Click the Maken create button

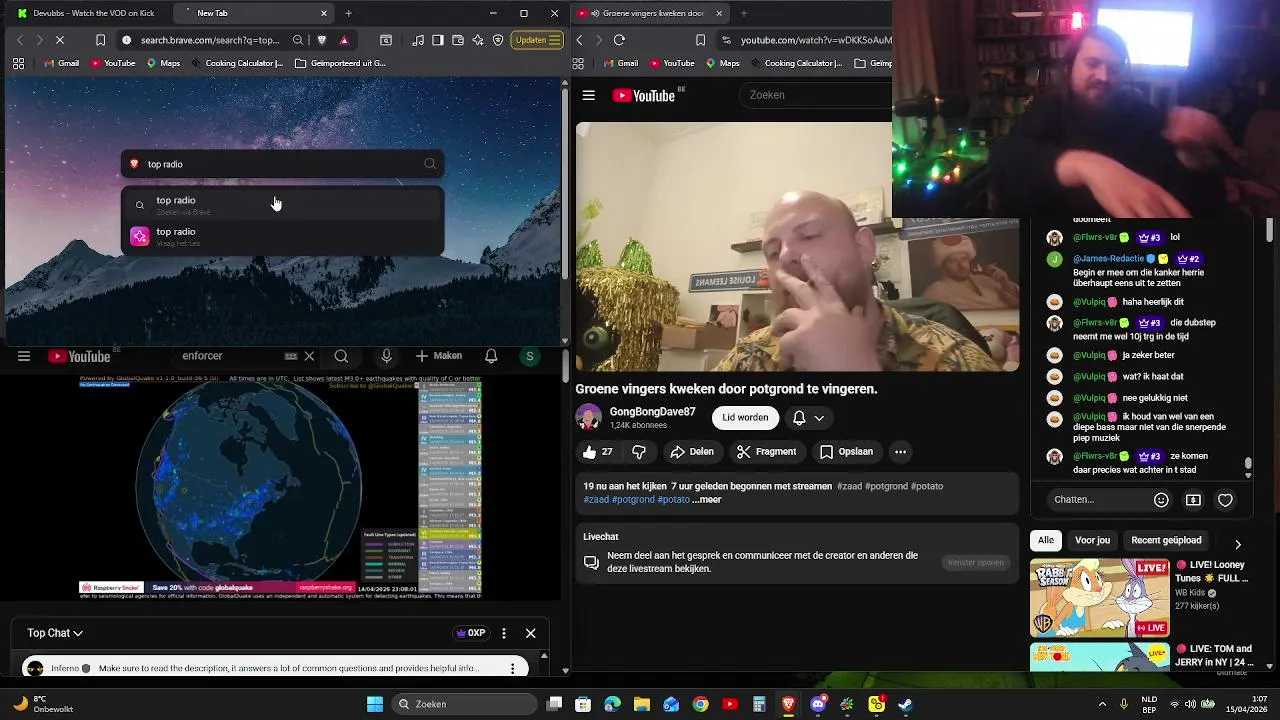(x=439, y=356)
